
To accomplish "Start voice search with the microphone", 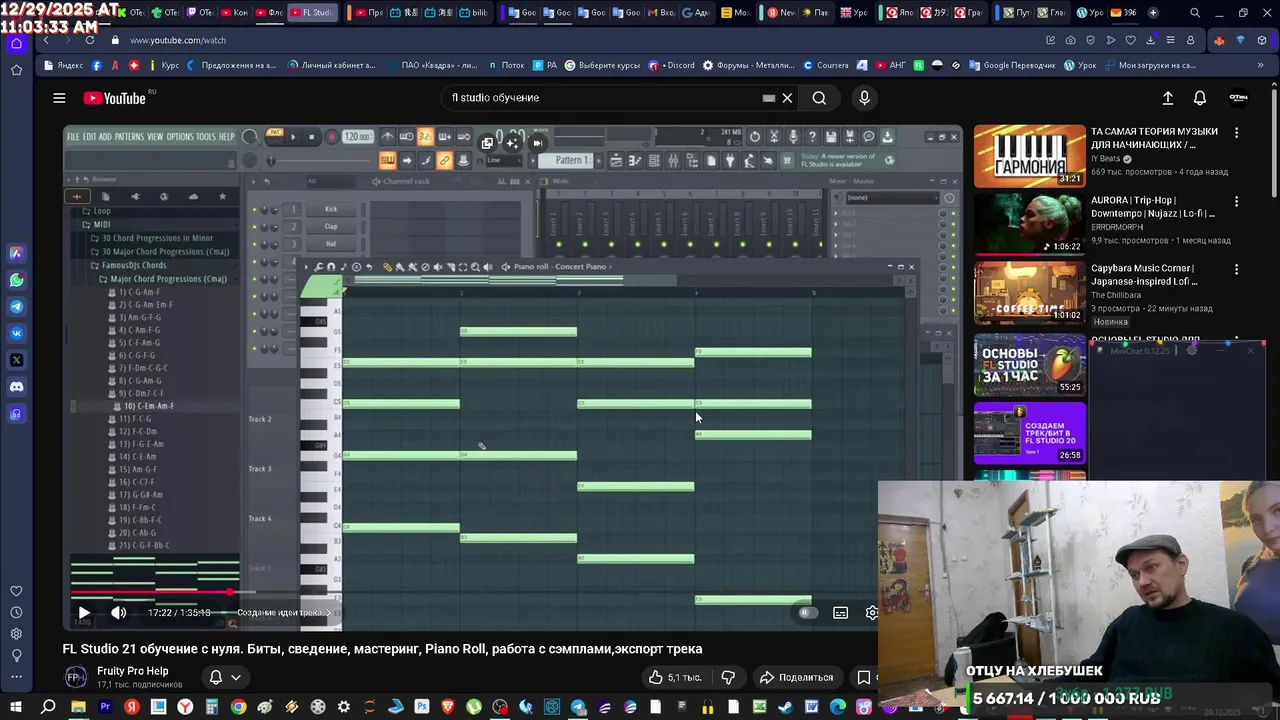I will click(865, 98).
